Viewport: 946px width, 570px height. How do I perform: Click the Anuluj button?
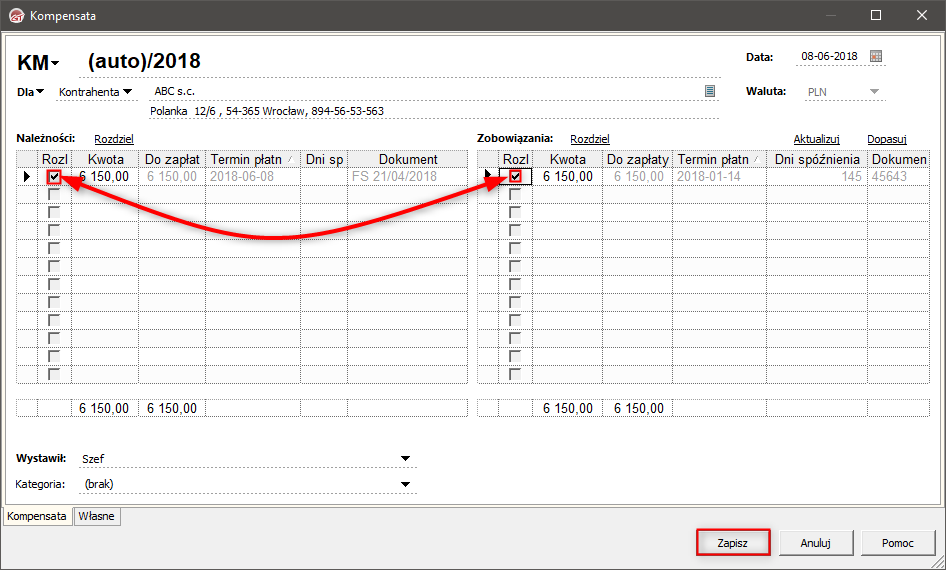click(x=816, y=543)
